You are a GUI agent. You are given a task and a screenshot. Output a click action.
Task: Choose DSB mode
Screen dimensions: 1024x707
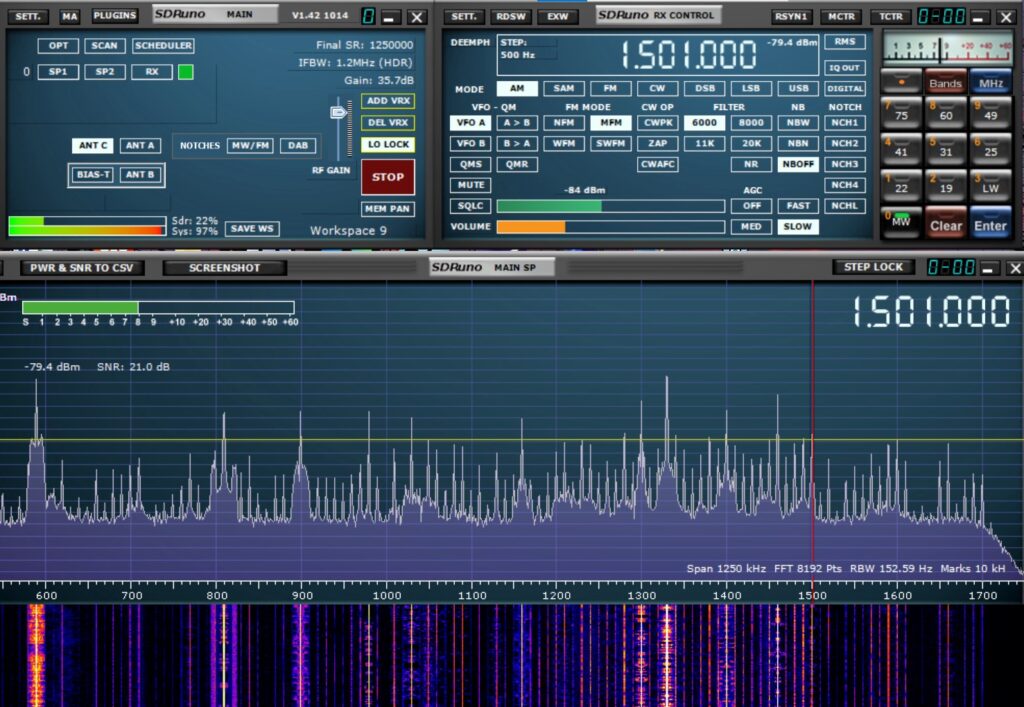point(704,88)
